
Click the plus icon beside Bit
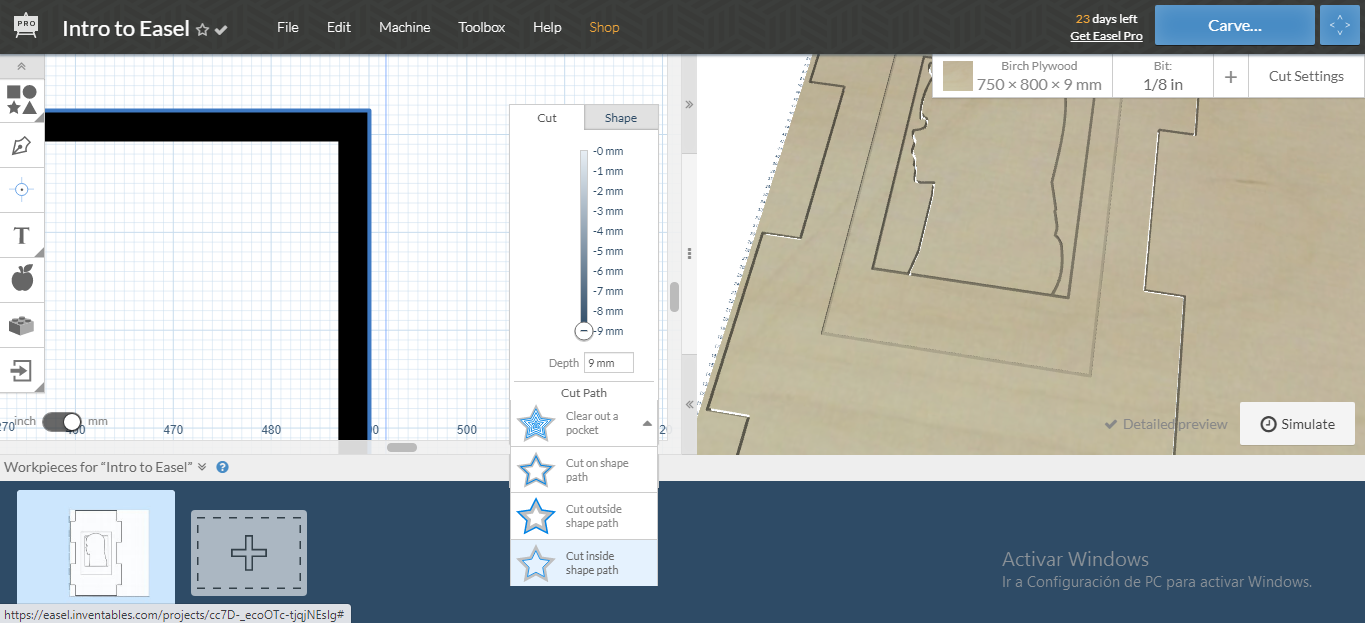(1231, 77)
